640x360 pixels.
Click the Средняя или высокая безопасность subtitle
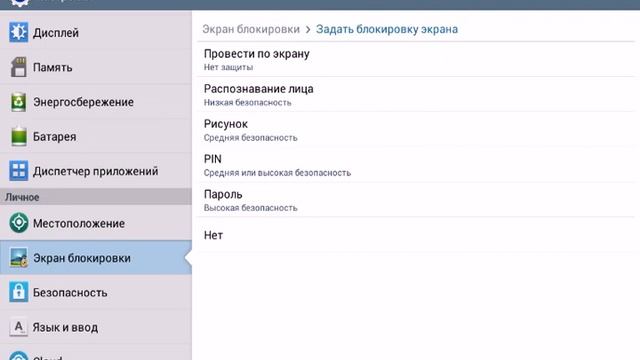277,173
